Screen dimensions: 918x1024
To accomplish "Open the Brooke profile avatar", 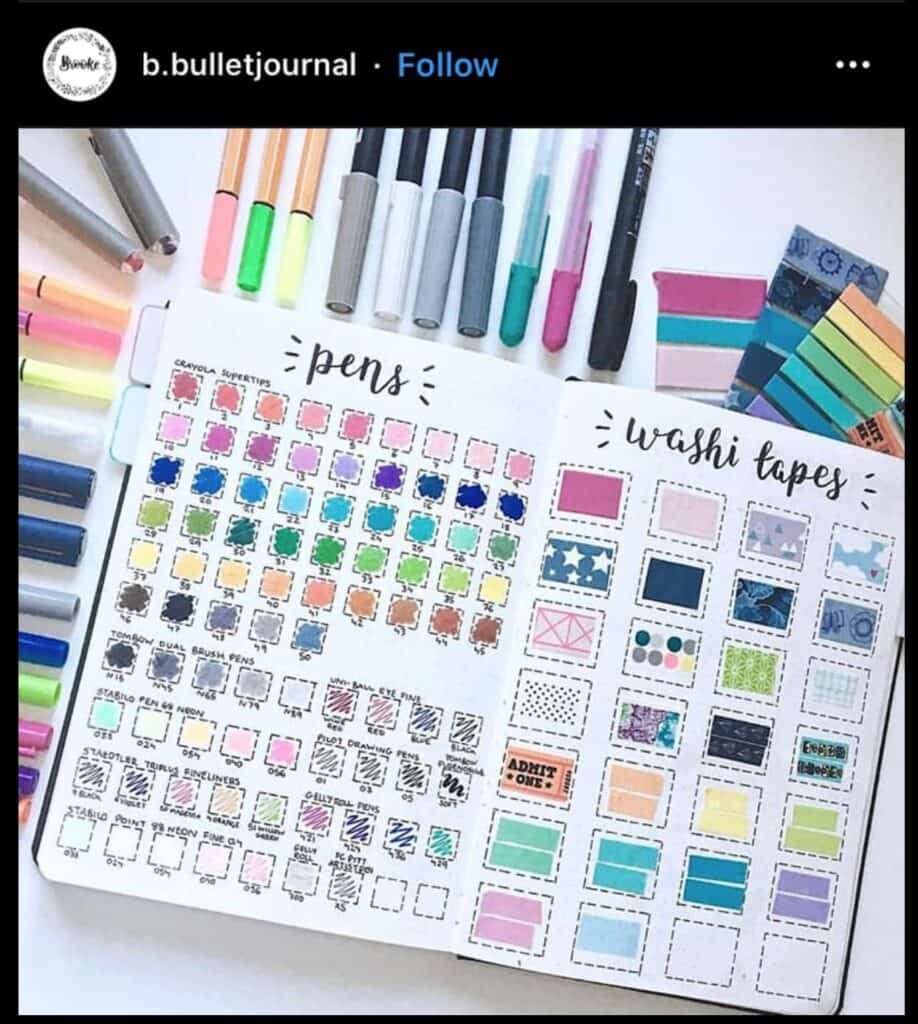I will (79, 65).
